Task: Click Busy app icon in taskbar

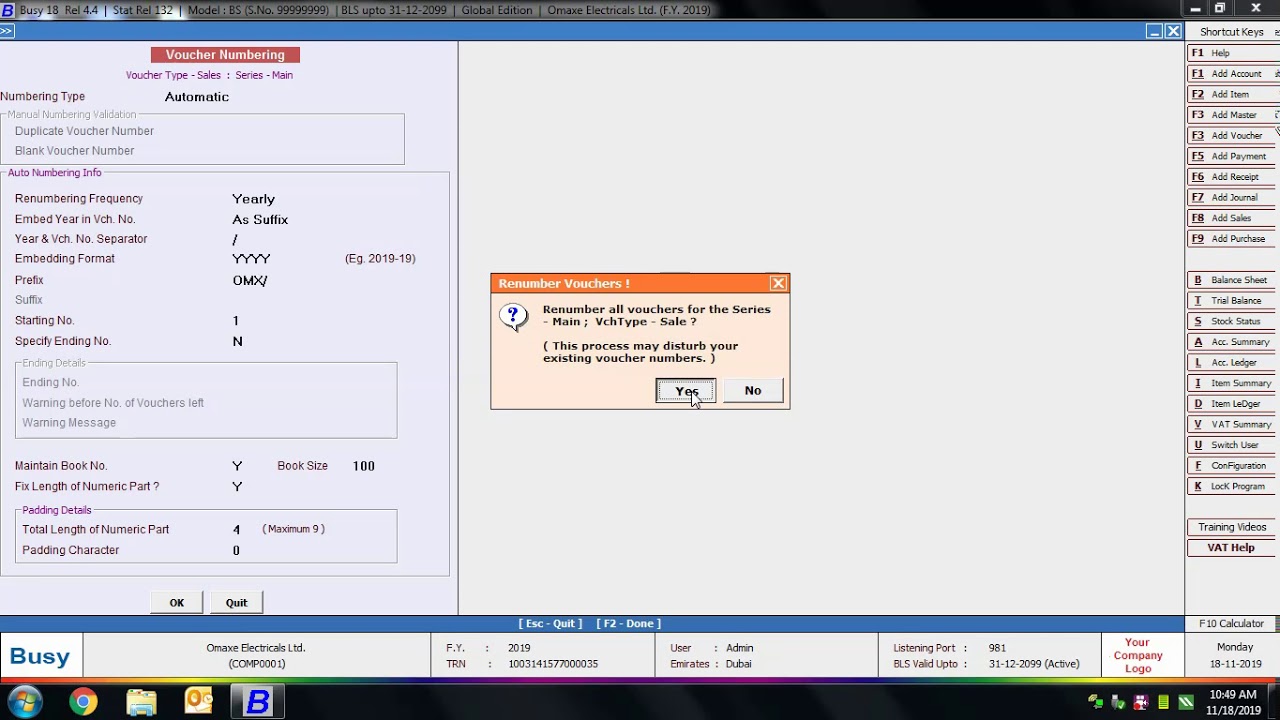Action: click(258, 702)
